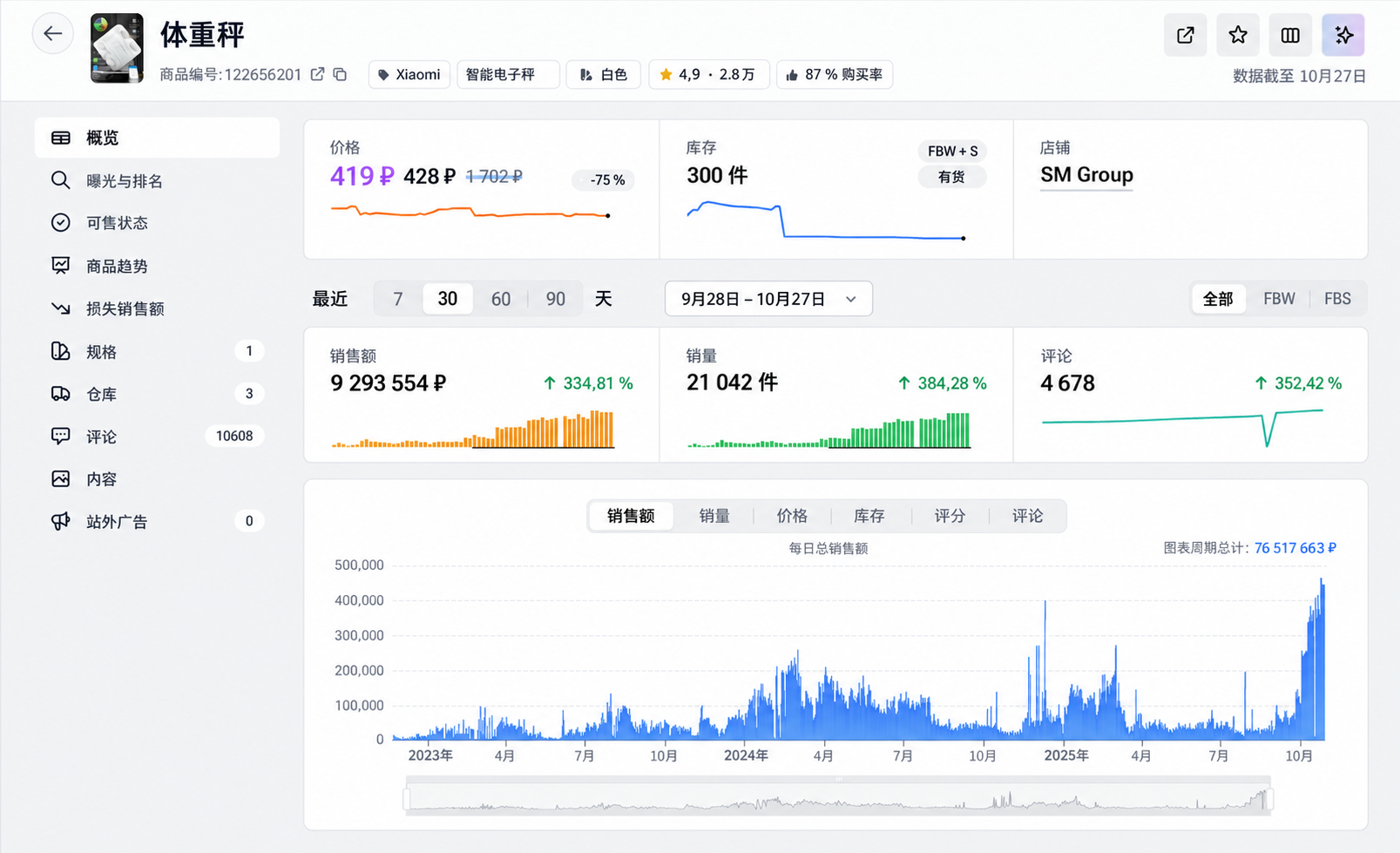Click left handle of chart range slider
Viewport: 1400px width, 853px height.
pyautogui.click(x=407, y=799)
